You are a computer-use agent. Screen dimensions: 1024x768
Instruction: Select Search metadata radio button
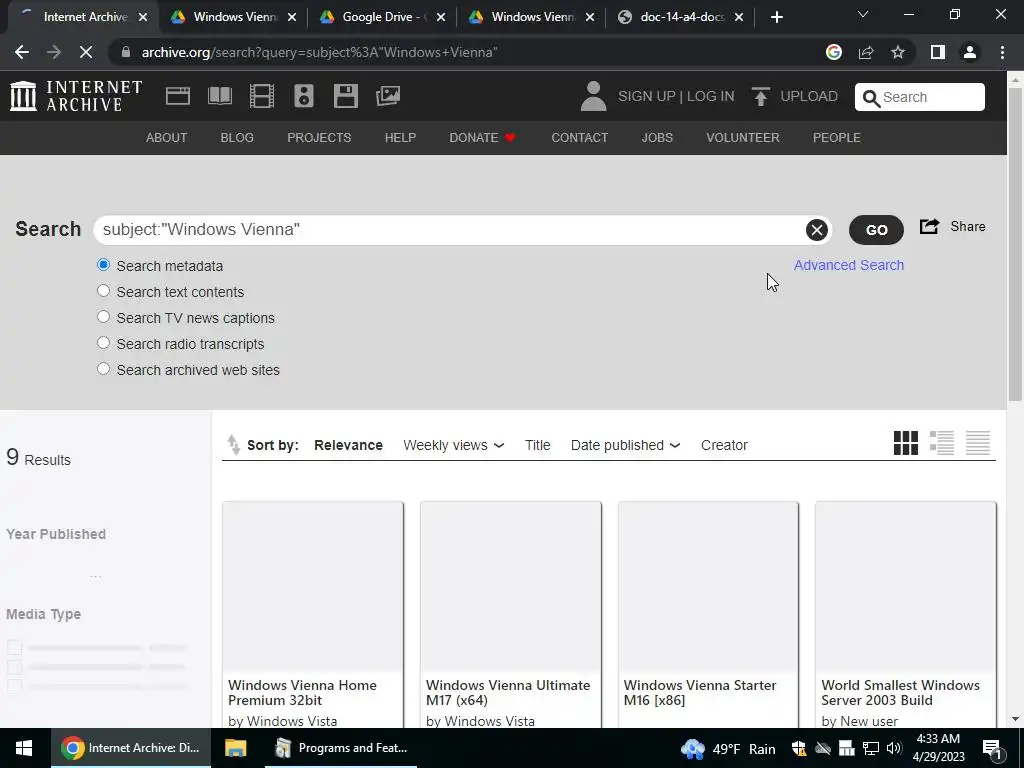point(103,265)
